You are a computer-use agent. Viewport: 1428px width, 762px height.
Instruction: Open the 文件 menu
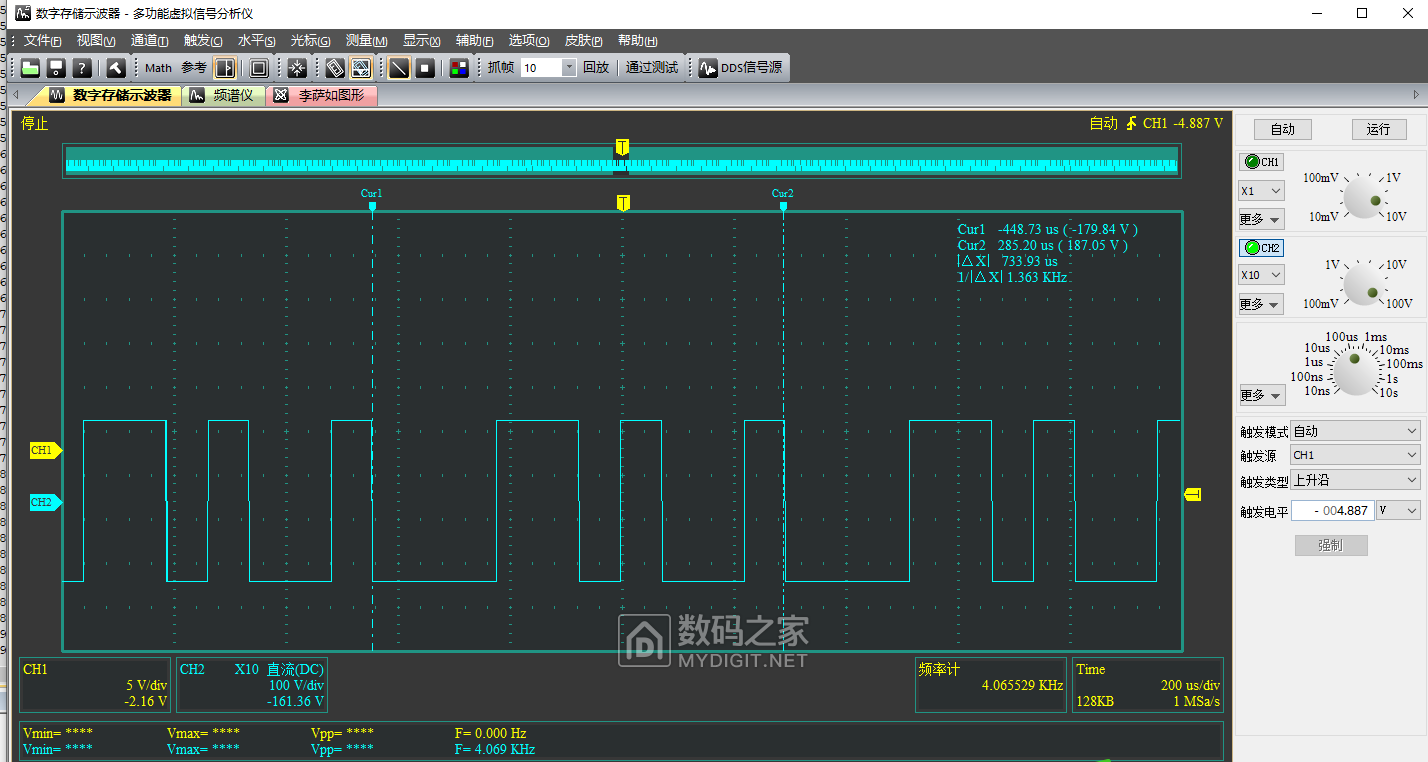click(x=42, y=41)
